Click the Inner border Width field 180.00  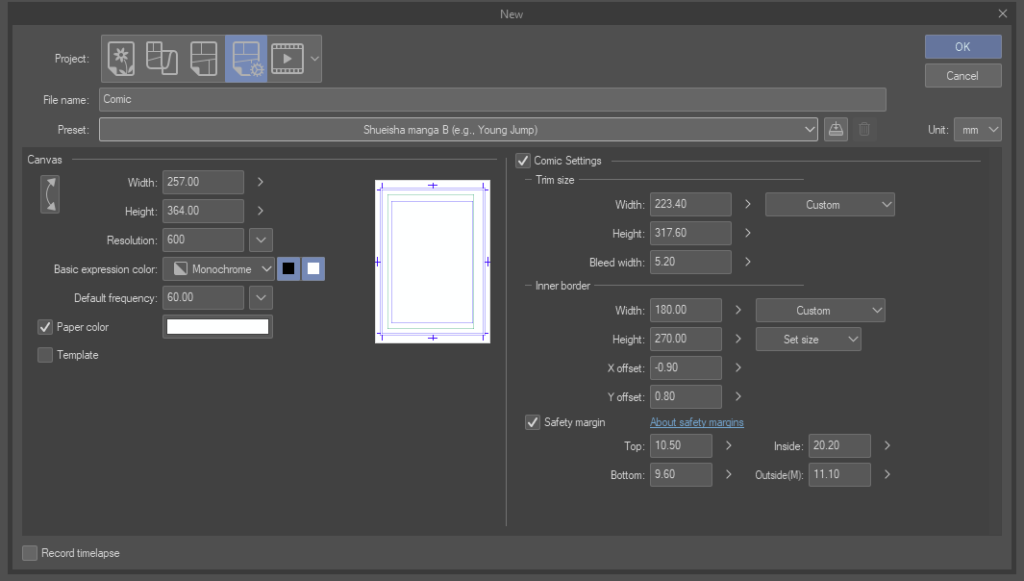pos(686,310)
